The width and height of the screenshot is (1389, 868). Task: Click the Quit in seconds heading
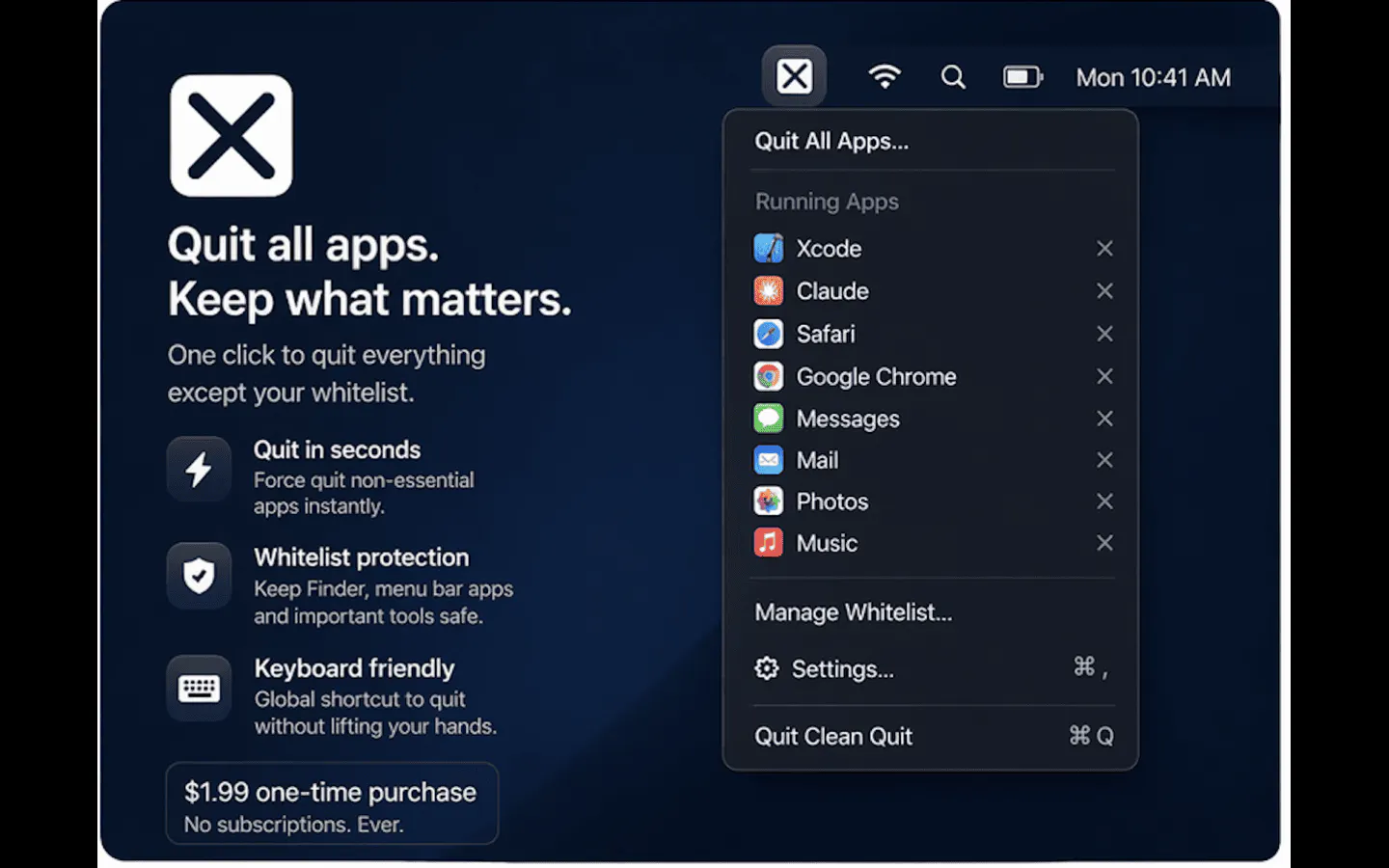[x=337, y=449]
